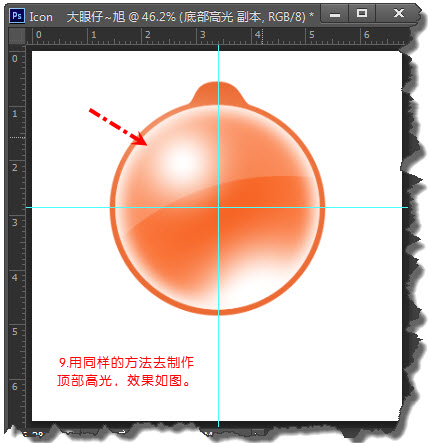The width and height of the screenshot is (428, 443).
Task: Click mark 3 on the horizontal ruler
Action: 202,35
